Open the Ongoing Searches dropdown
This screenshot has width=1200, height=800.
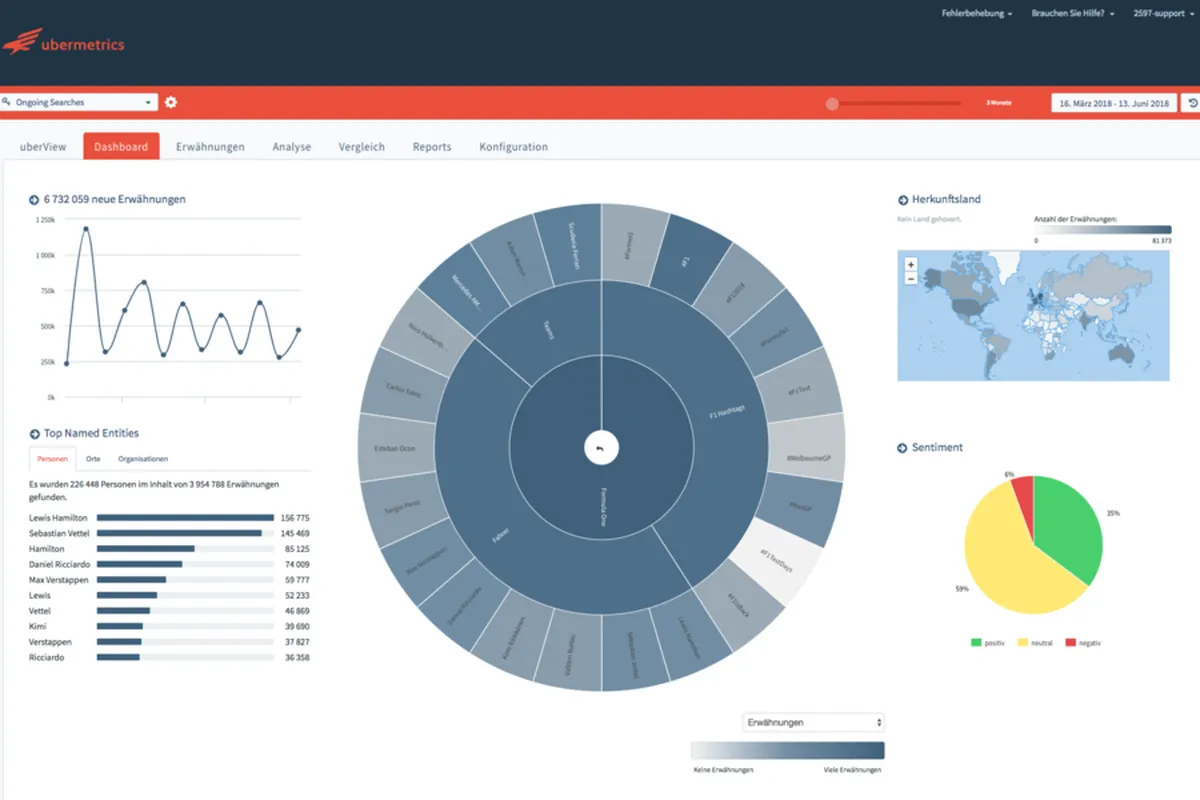point(79,102)
